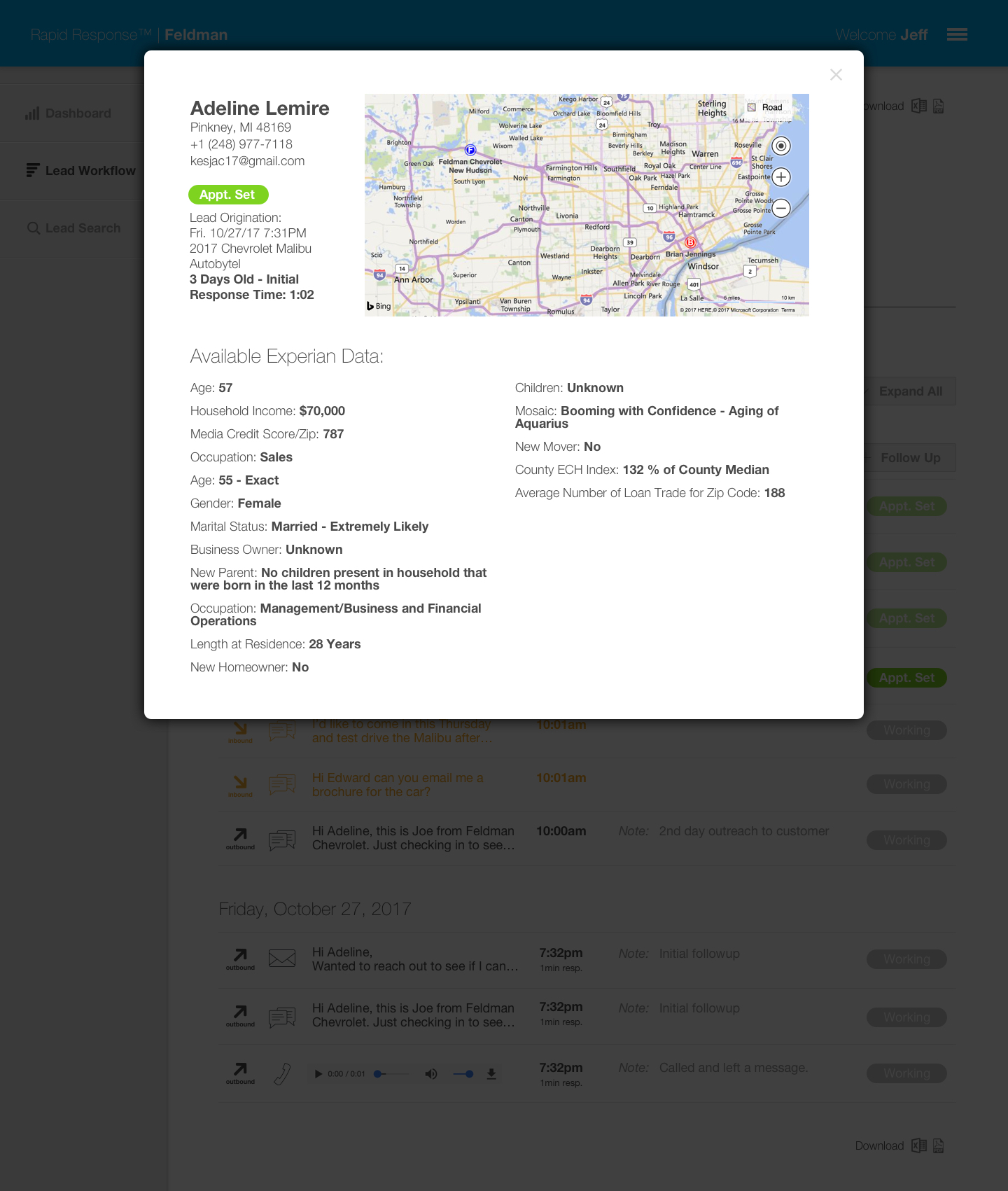Image resolution: width=1008 pixels, height=1191 pixels.
Task: Mute the audio recording
Action: [431, 1074]
